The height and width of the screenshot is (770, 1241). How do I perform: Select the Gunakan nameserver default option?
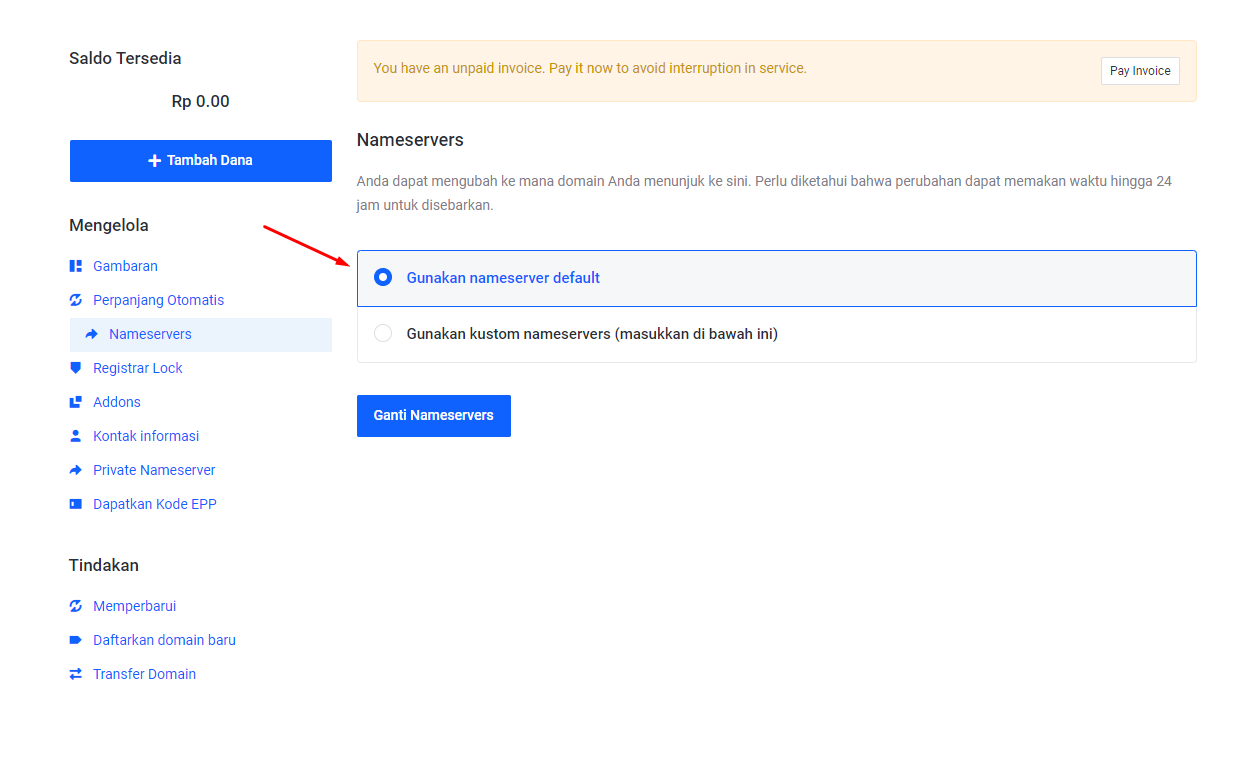[383, 278]
